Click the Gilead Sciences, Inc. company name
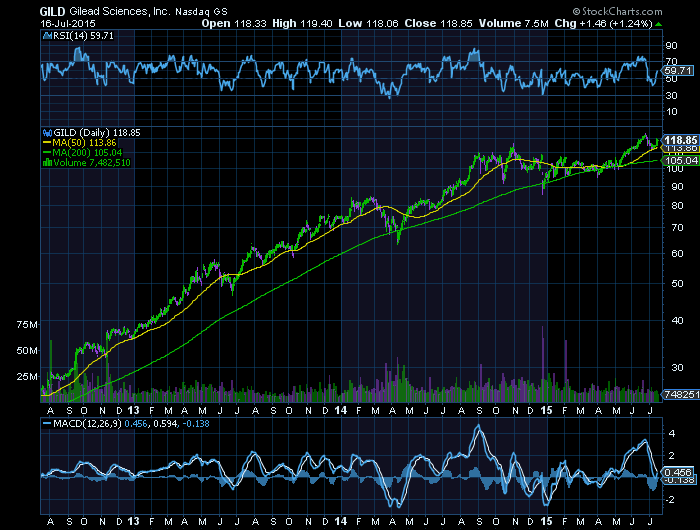Screen dimensions: 700x530 coord(120,12)
